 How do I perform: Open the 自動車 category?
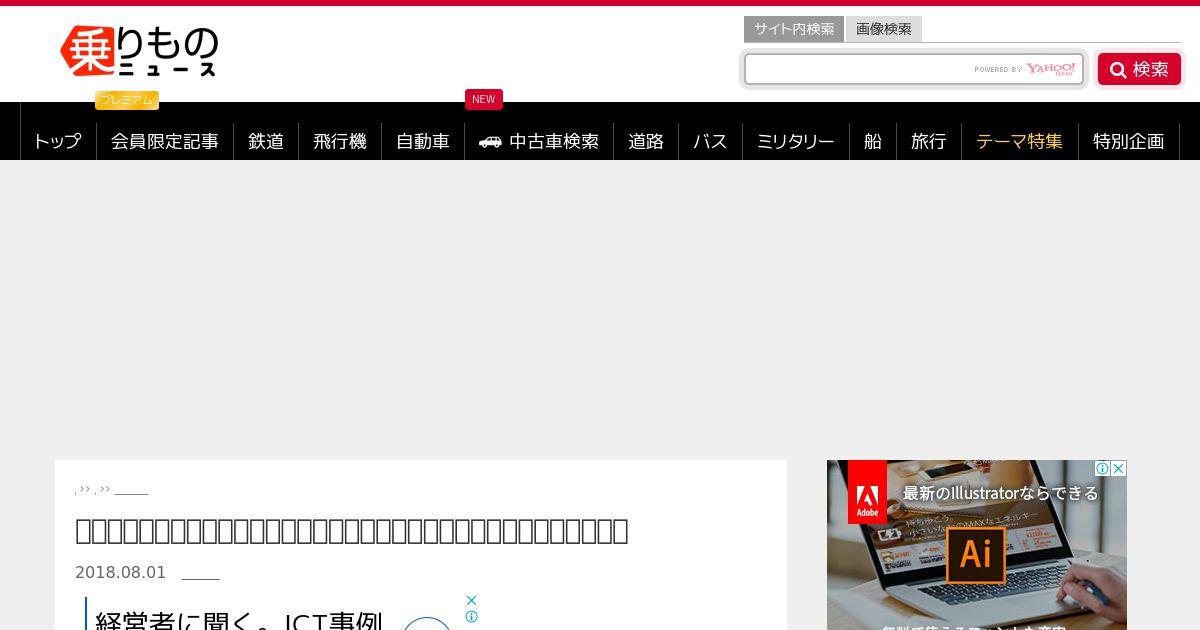click(x=423, y=141)
